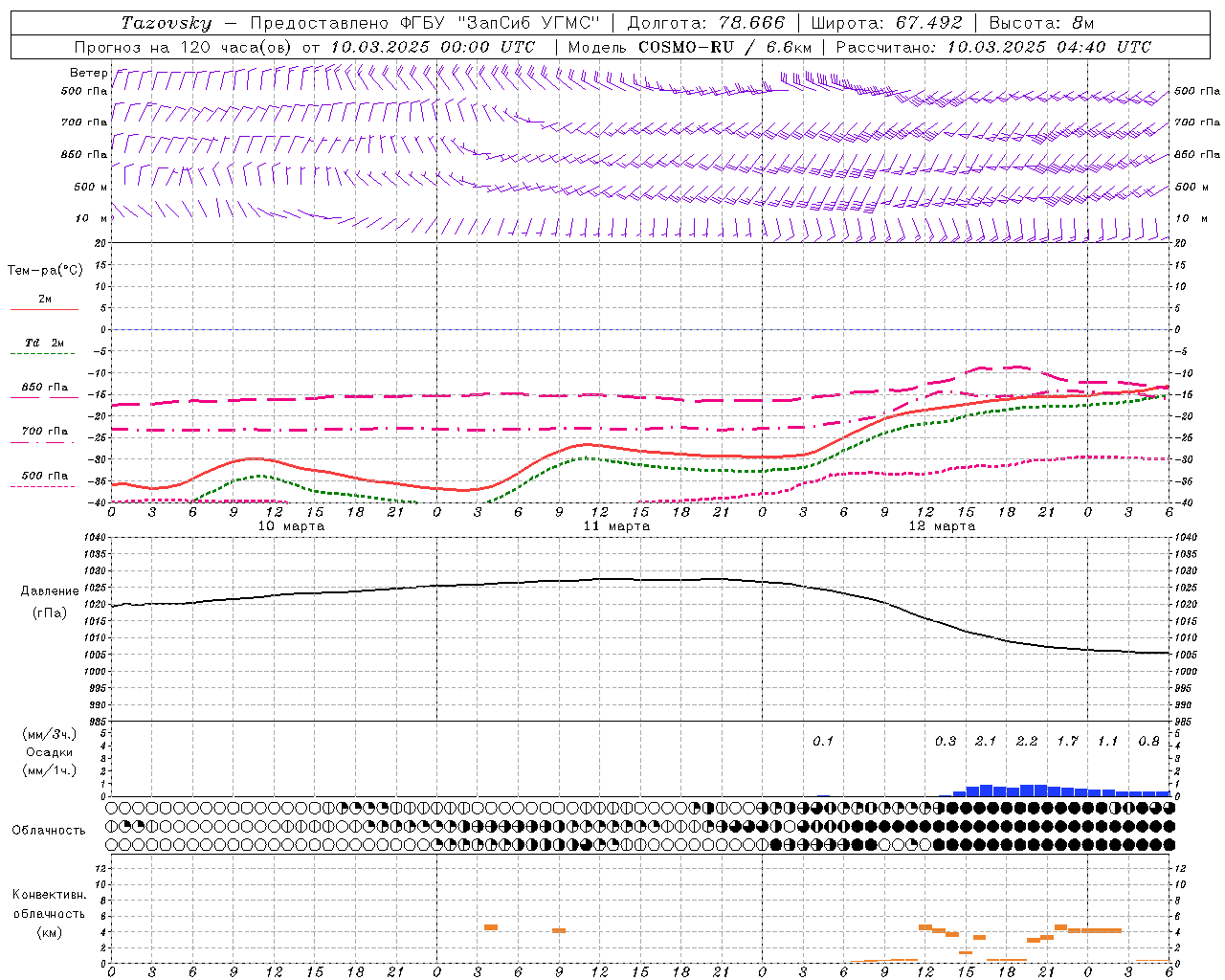Click 'Прогноз на 120 часа(ов)' forecast length text
Image resolution: width=1225 pixels, height=980 pixels.
tap(185, 47)
